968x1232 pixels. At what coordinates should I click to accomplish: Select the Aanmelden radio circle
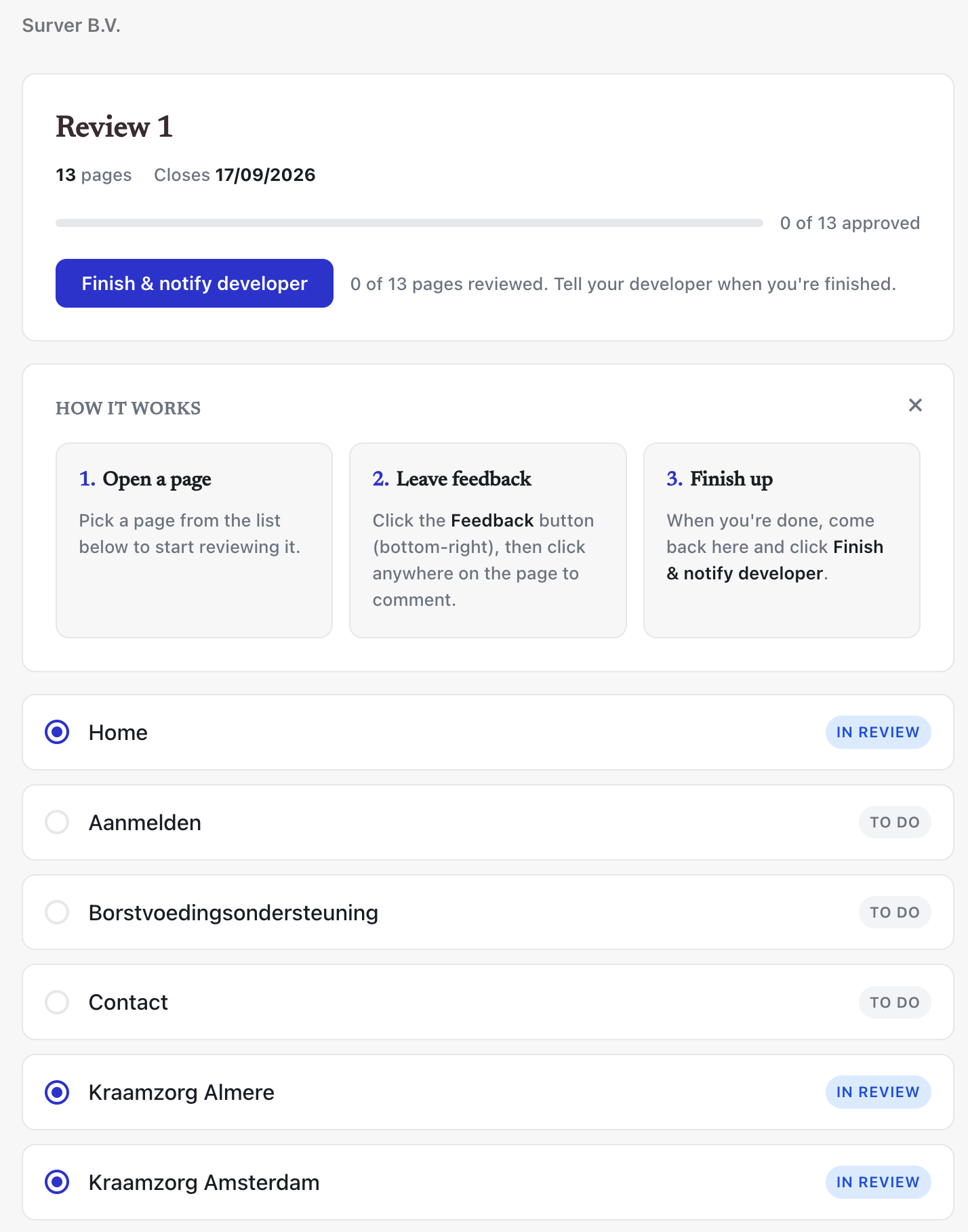pos(57,822)
